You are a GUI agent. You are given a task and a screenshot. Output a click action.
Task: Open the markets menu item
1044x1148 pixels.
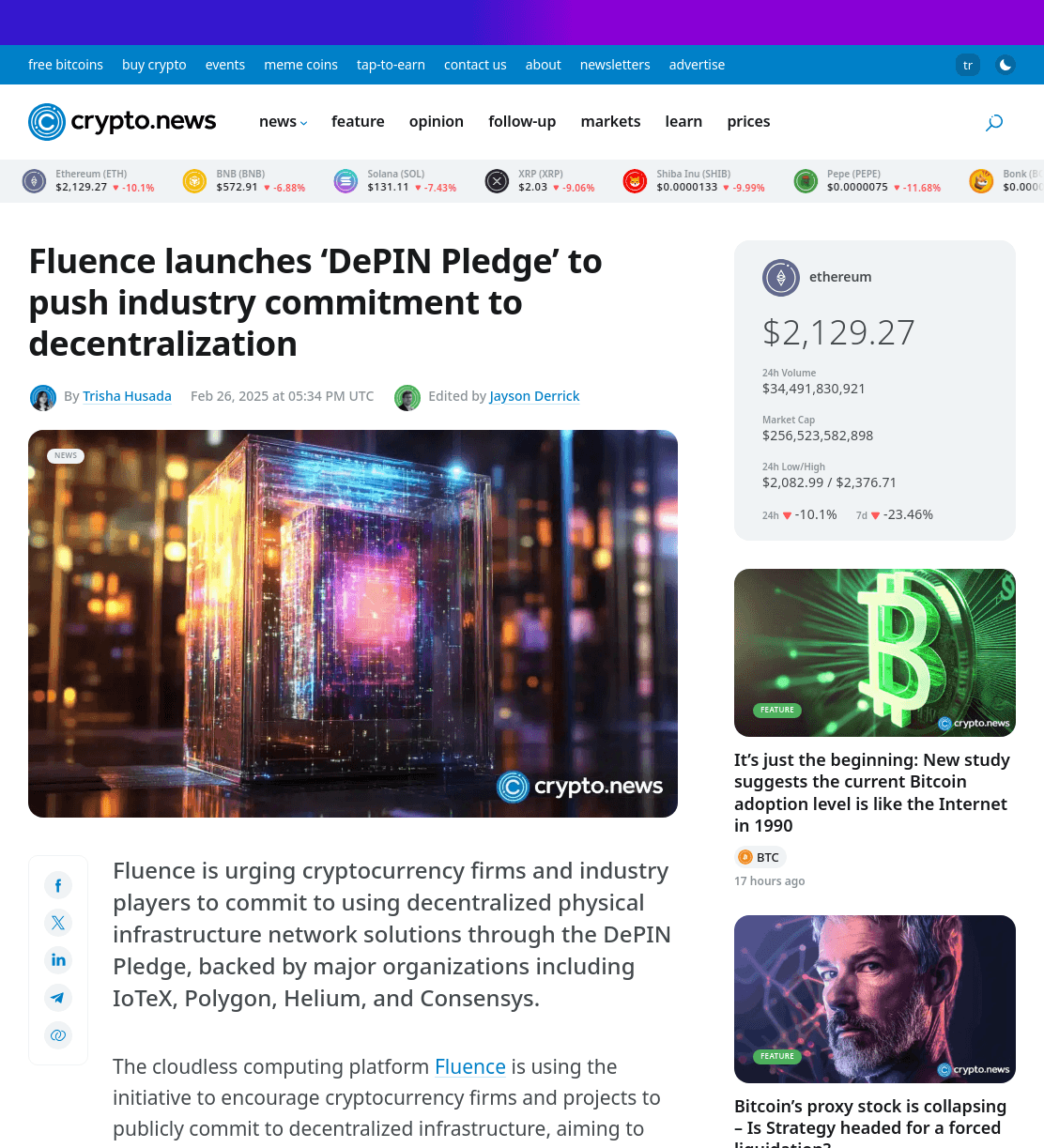(x=610, y=122)
